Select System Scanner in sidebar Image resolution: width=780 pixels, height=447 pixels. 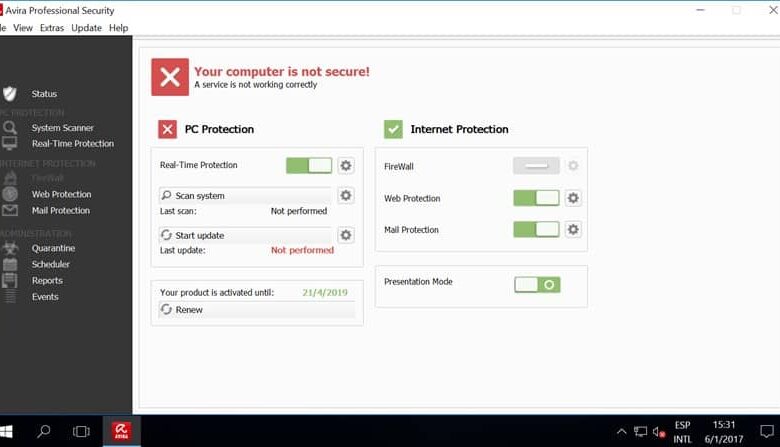tap(63, 128)
